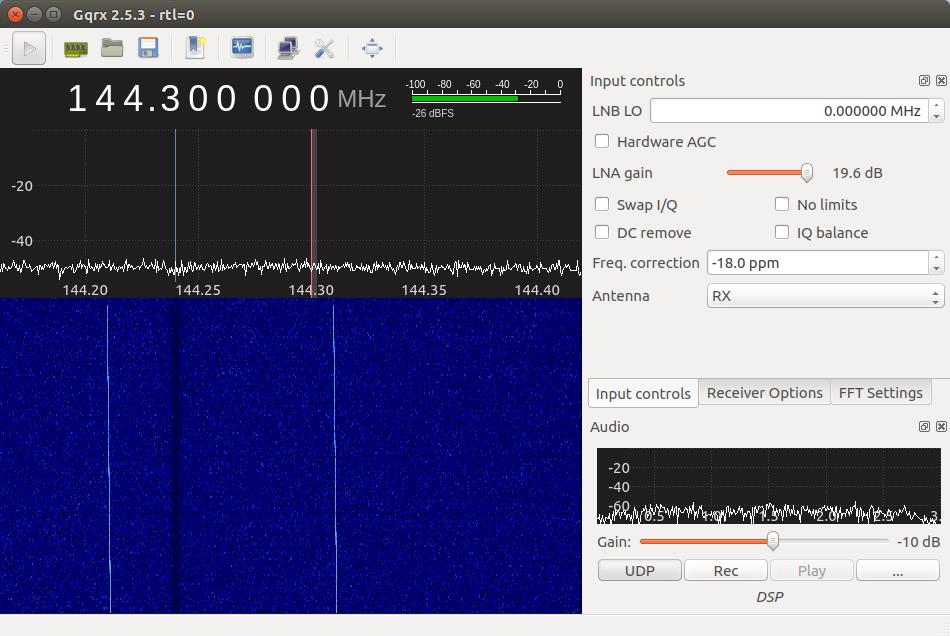Check the DC remove option
The width and height of the screenshot is (950, 636).
click(x=602, y=232)
